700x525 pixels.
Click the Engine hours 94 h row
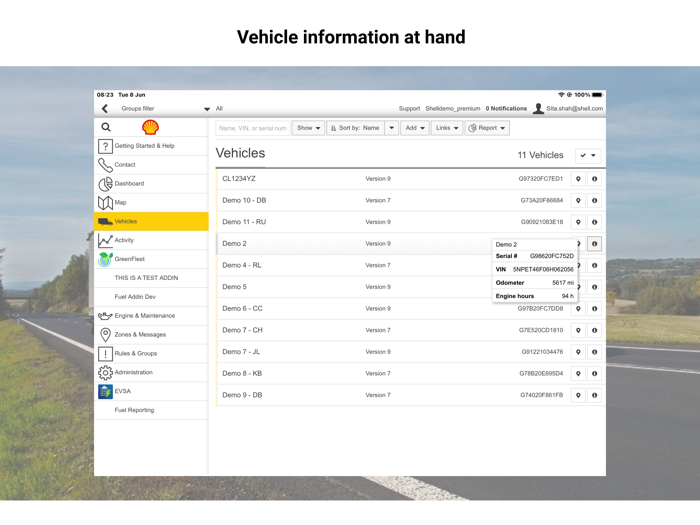[x=534, y=296]
